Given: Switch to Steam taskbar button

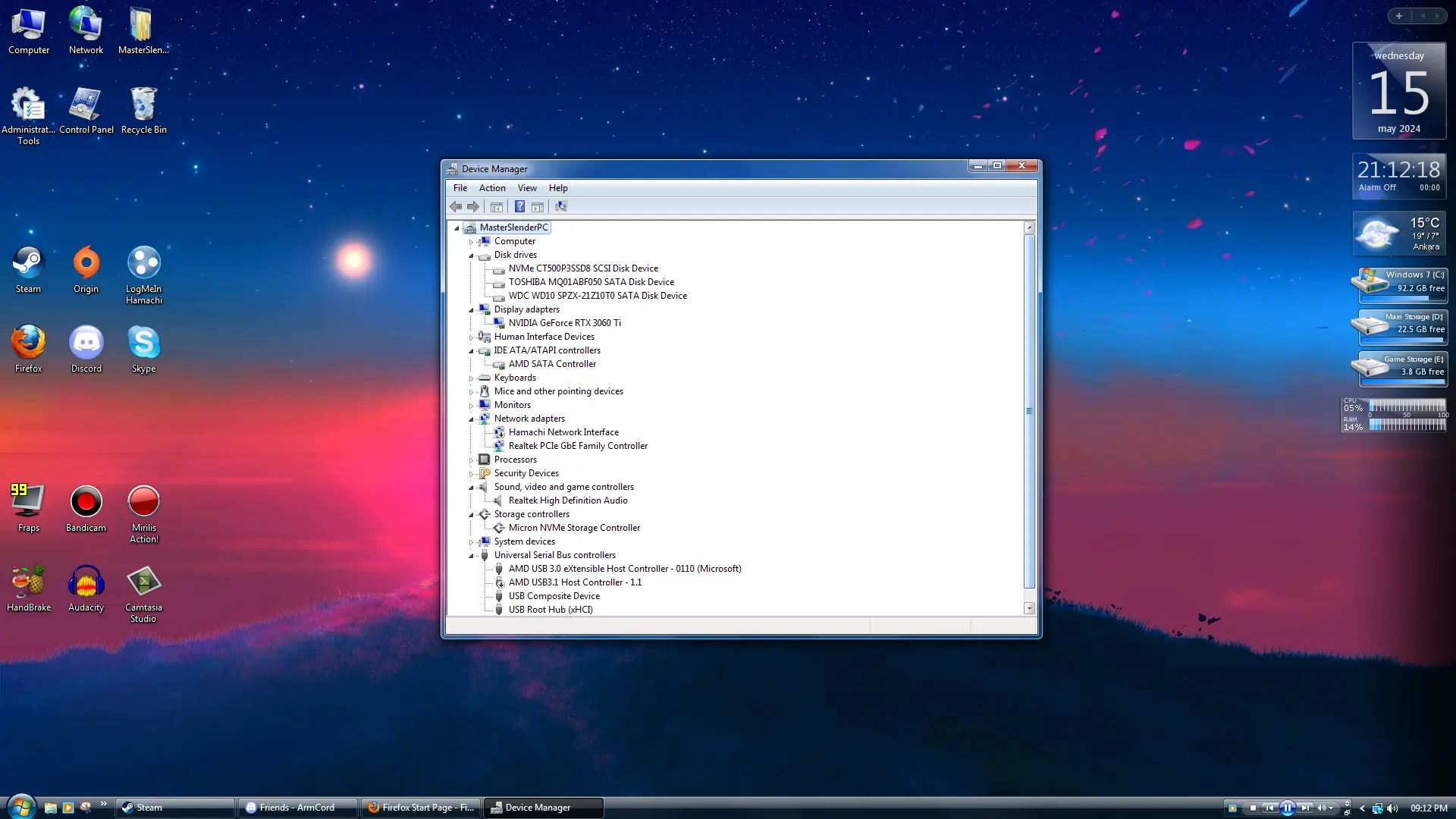Looking at the screenshot, I should [174, 808].
